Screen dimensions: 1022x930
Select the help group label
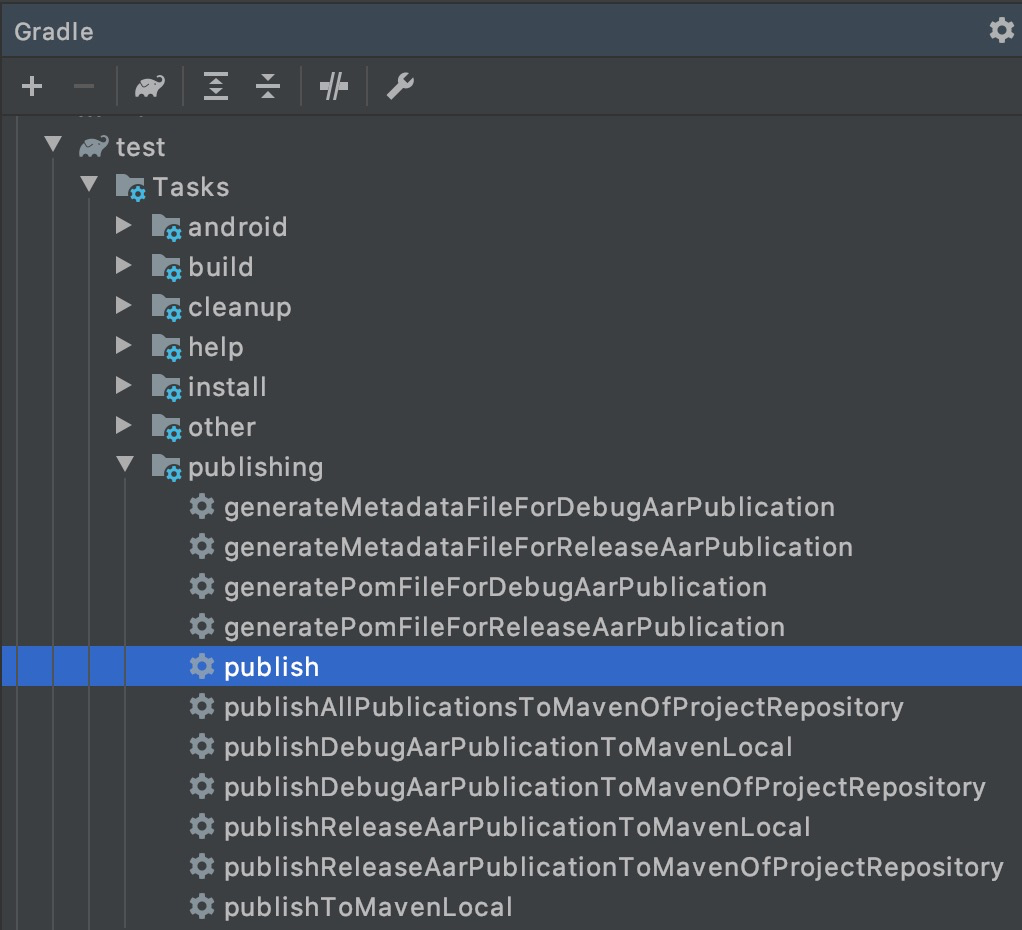coord(216,347)
